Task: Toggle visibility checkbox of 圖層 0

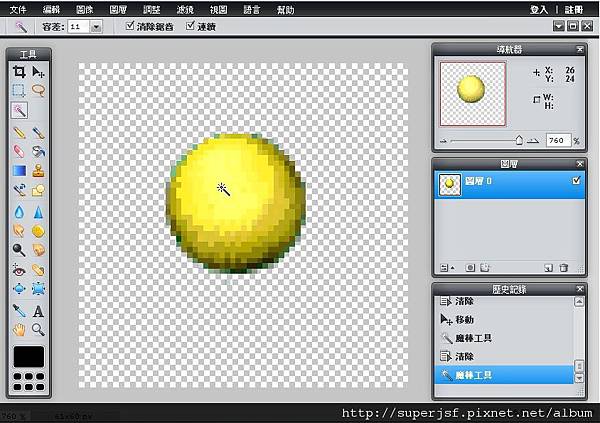Action: (x=576, y=180)
